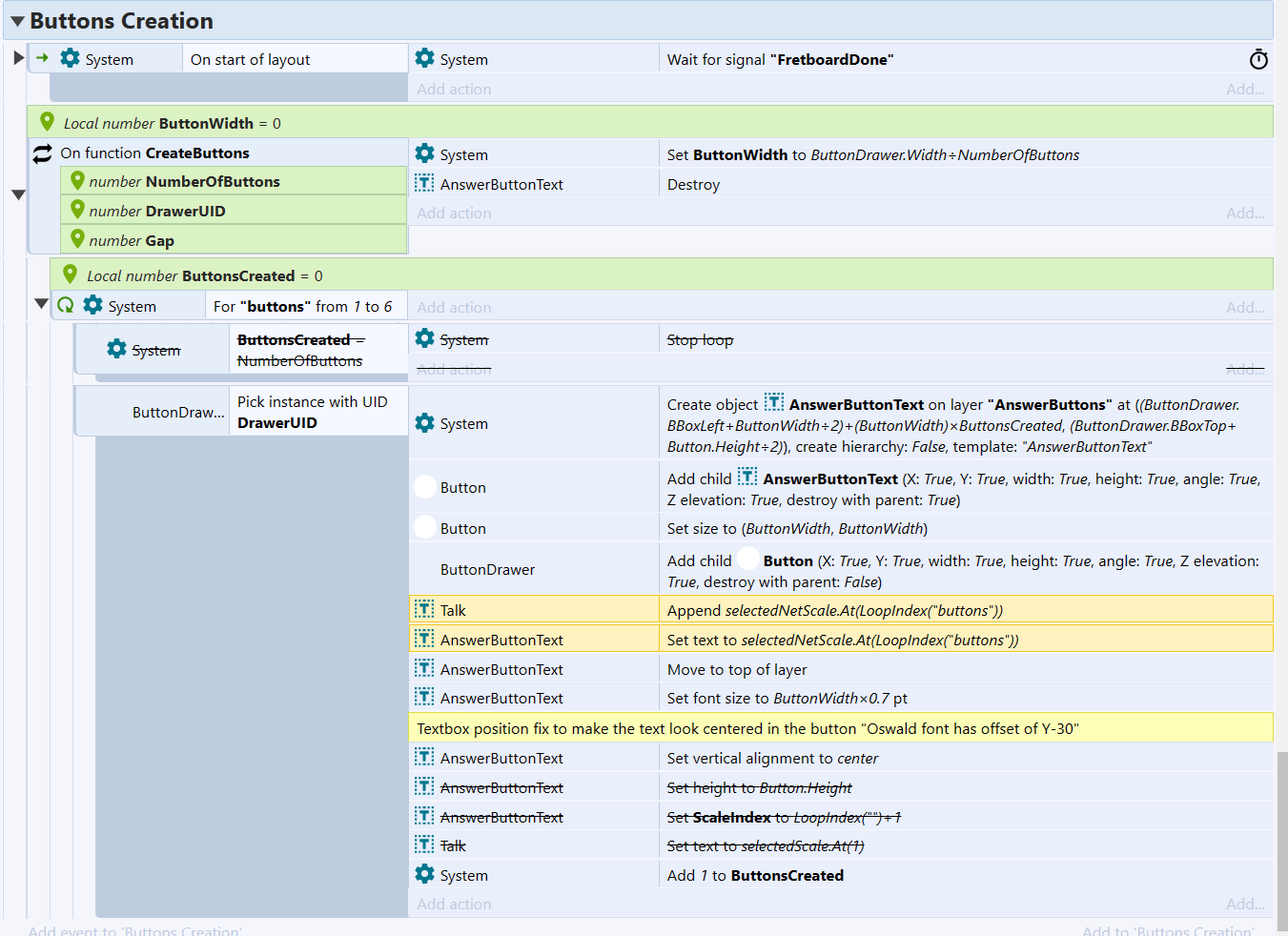Viewport: 1288px width, 936px height.
Task: Select Local number ButtonsCreated = 0 row
Action: [662, 275]
